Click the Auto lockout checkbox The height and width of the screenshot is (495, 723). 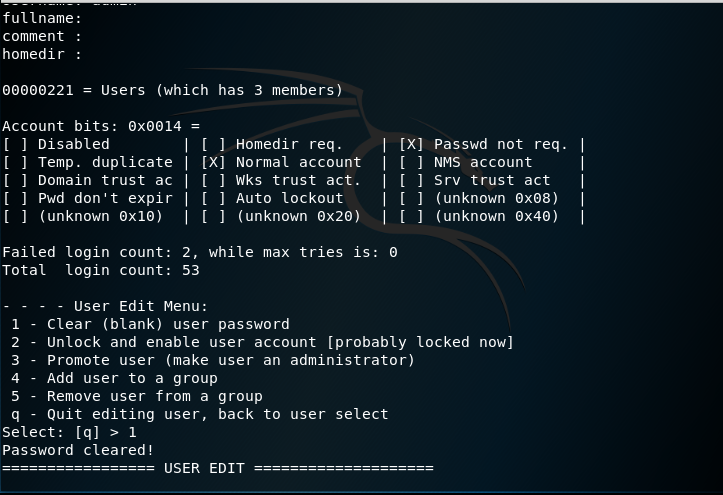[x=214, y=198]
